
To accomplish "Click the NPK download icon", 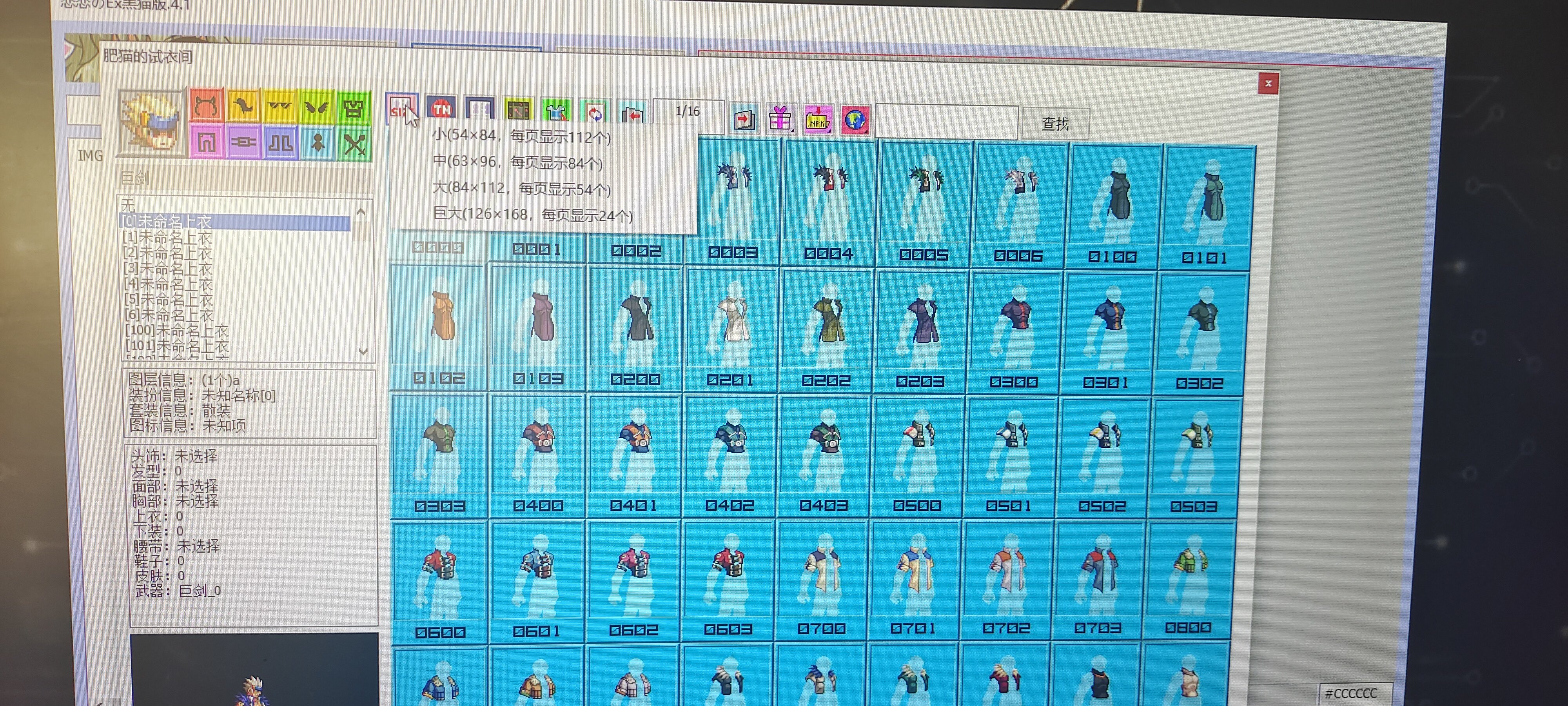I will pos(817,120).
